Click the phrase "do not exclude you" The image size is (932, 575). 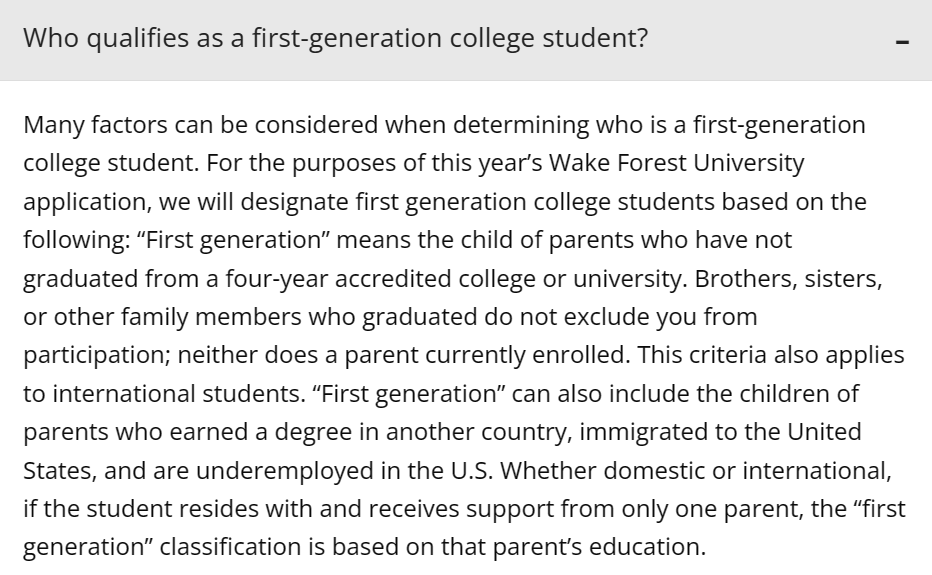point(589,317)
